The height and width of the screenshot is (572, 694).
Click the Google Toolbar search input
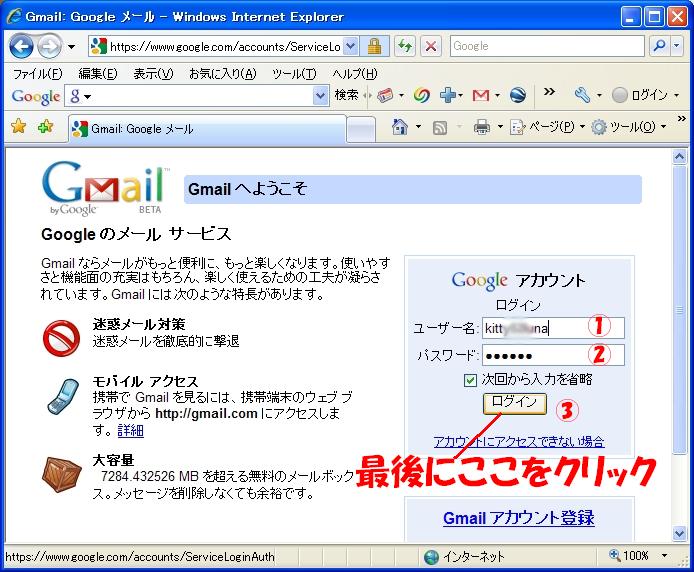pos(195,96)
